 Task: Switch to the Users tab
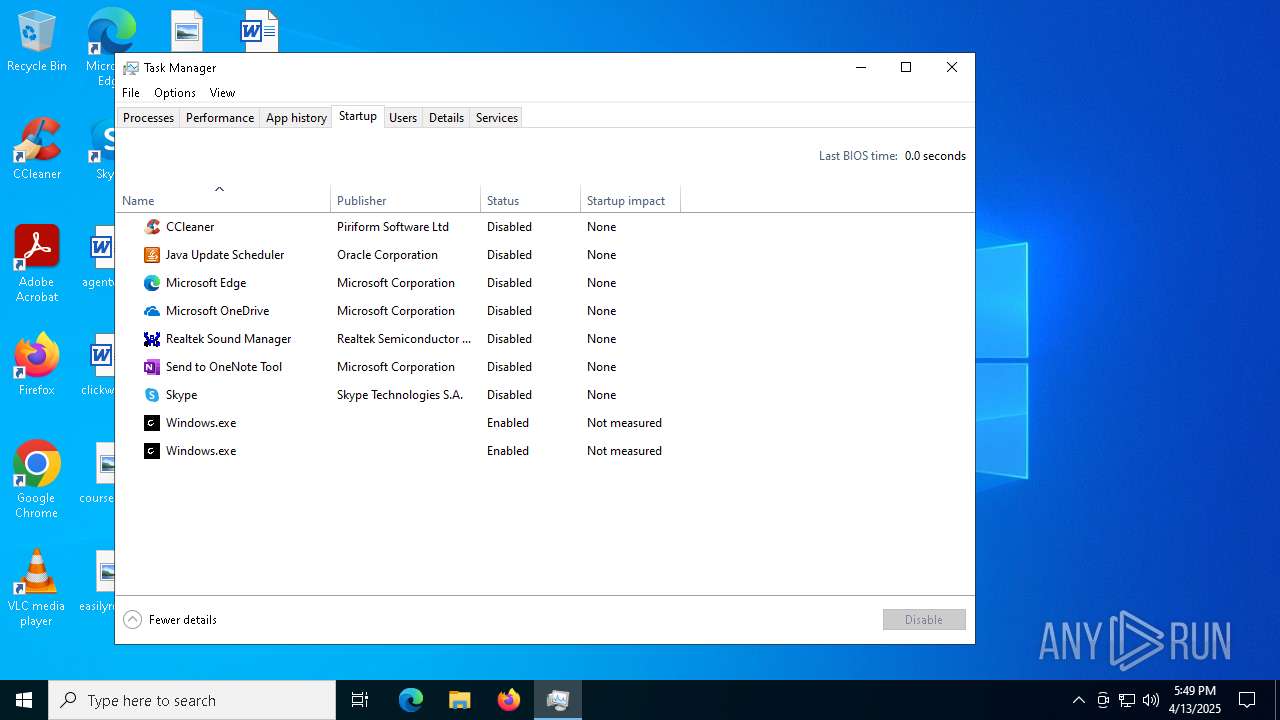click(403, 118)
